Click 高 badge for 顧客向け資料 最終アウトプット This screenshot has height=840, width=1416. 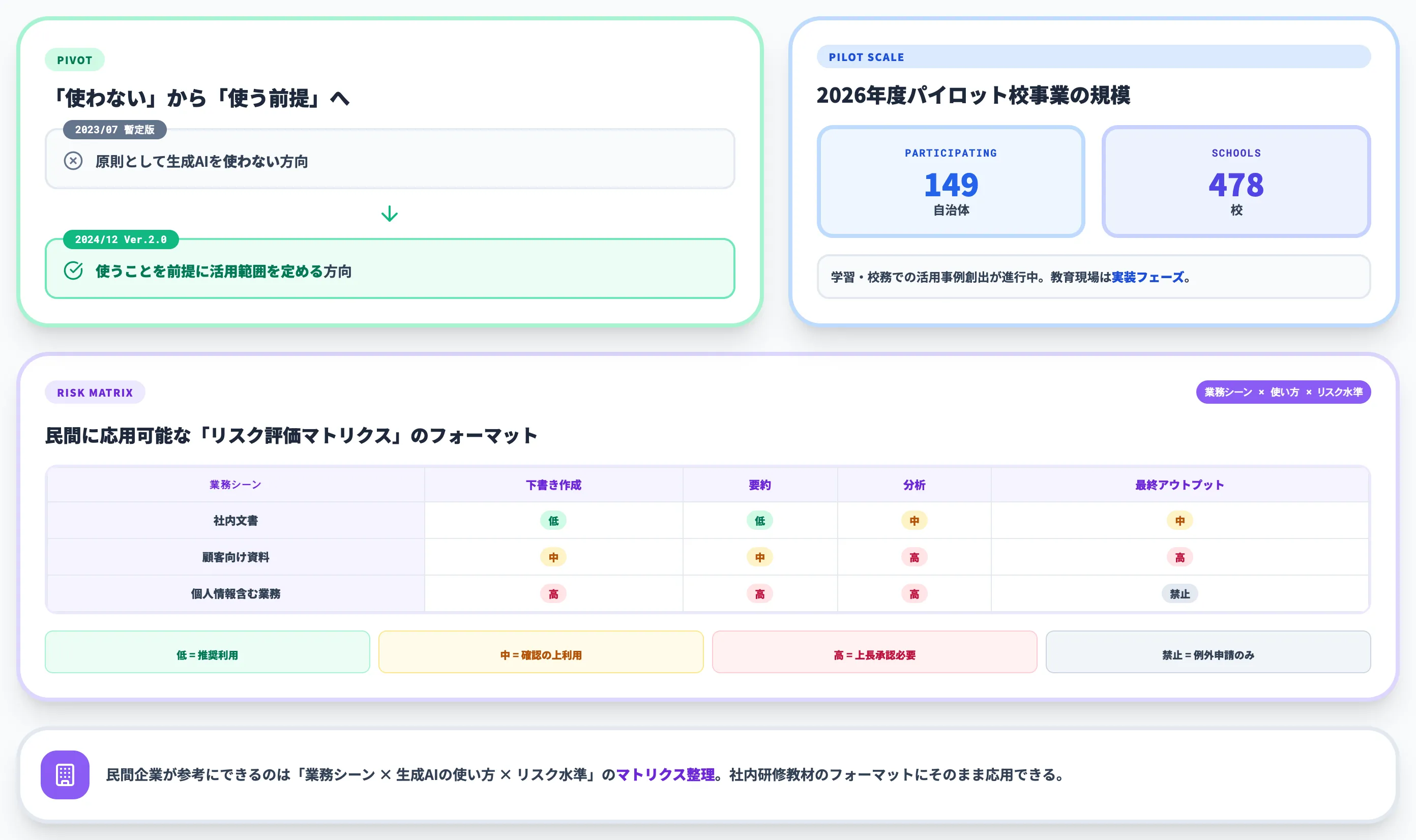1179,557
